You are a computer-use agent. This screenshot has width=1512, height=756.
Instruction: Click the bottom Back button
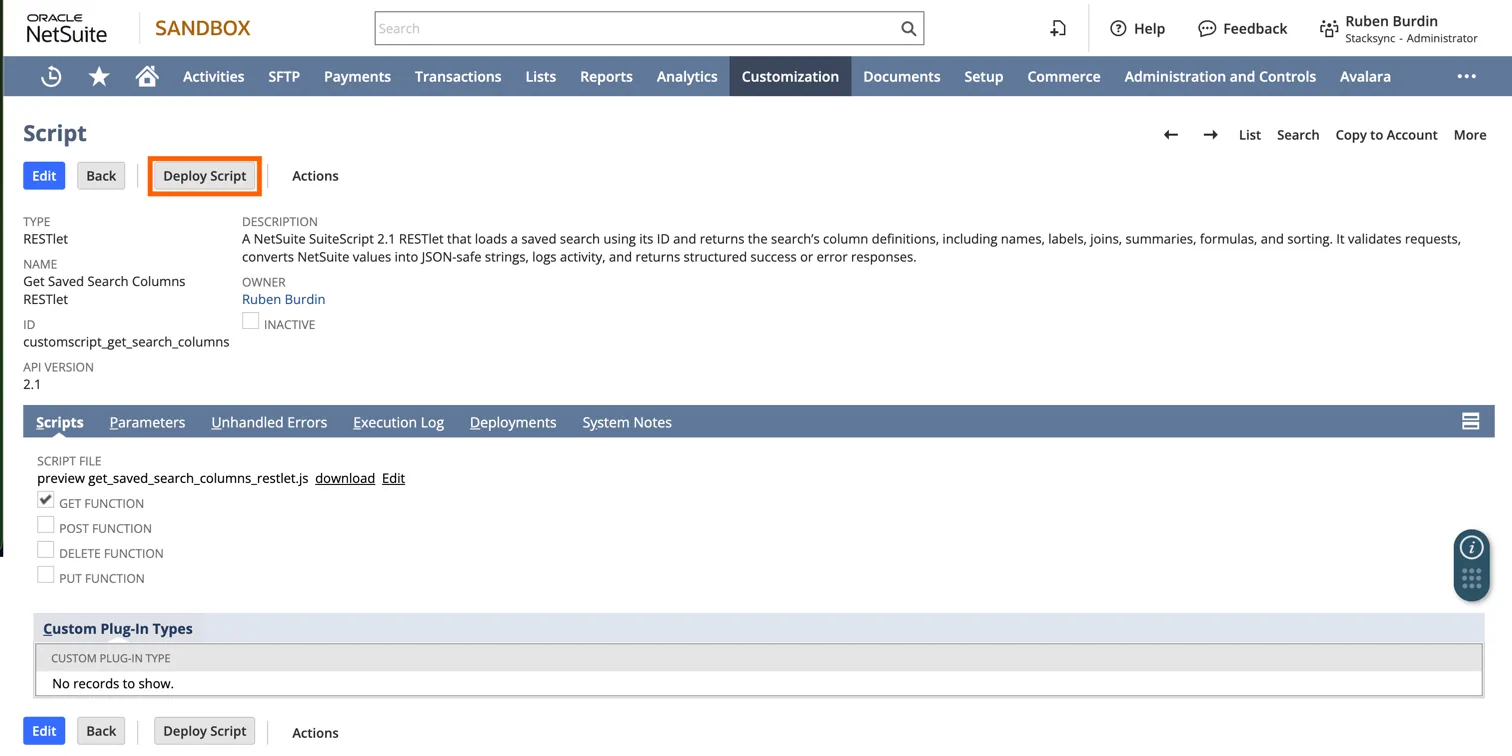101,731
